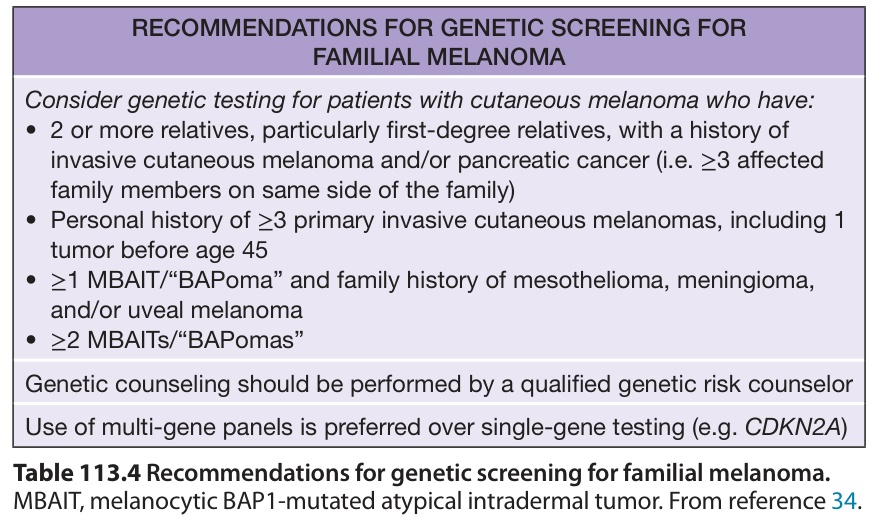Screen dimensions: 881x531
Task: Click the word mesothelioma in third bullet
Action: point(591,280)
